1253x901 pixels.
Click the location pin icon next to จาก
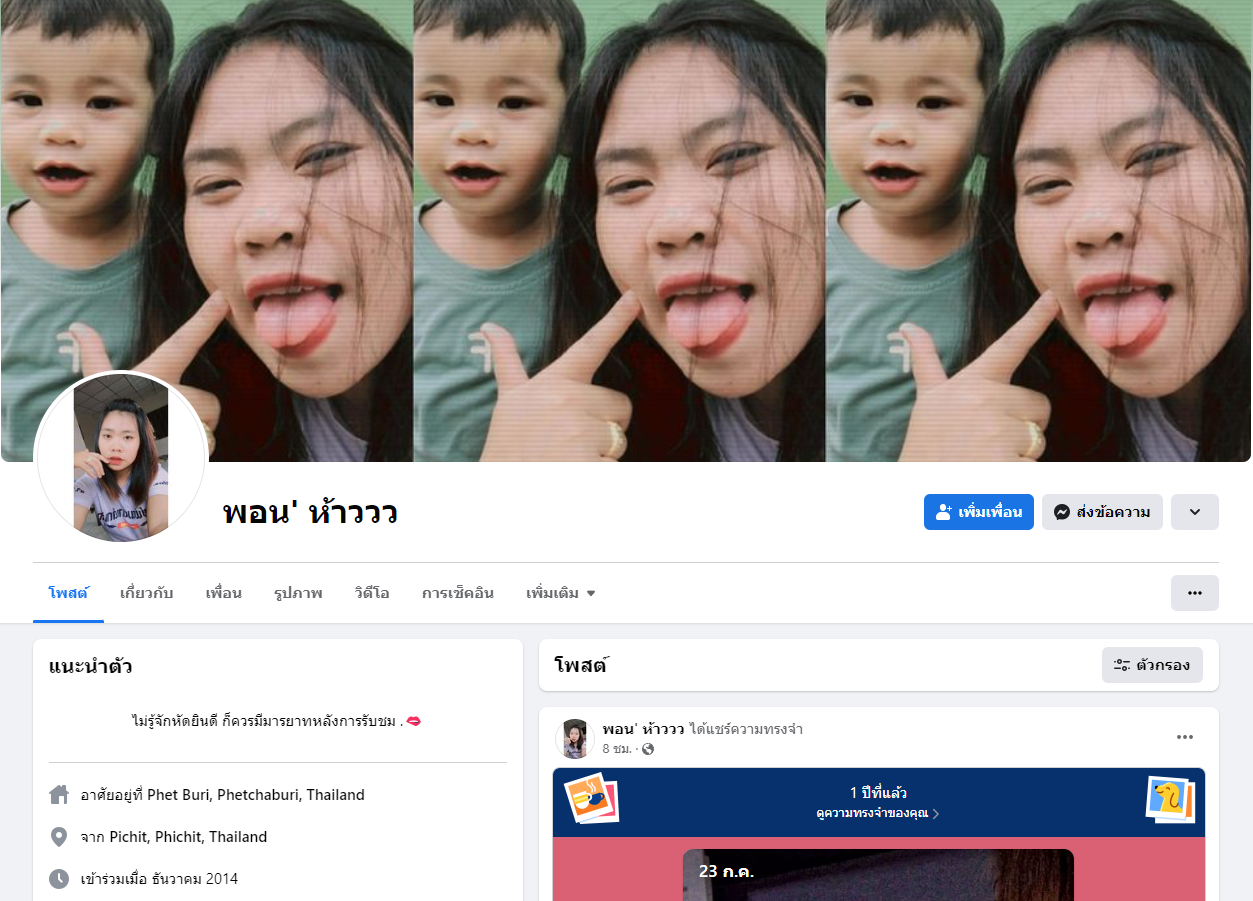click(59, 837)
